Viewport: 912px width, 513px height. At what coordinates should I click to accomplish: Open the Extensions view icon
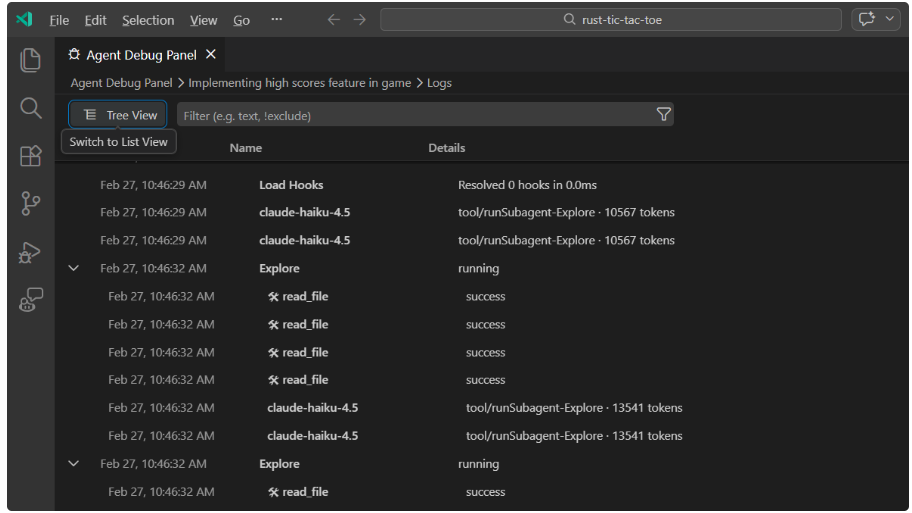(x=30, y=156)
